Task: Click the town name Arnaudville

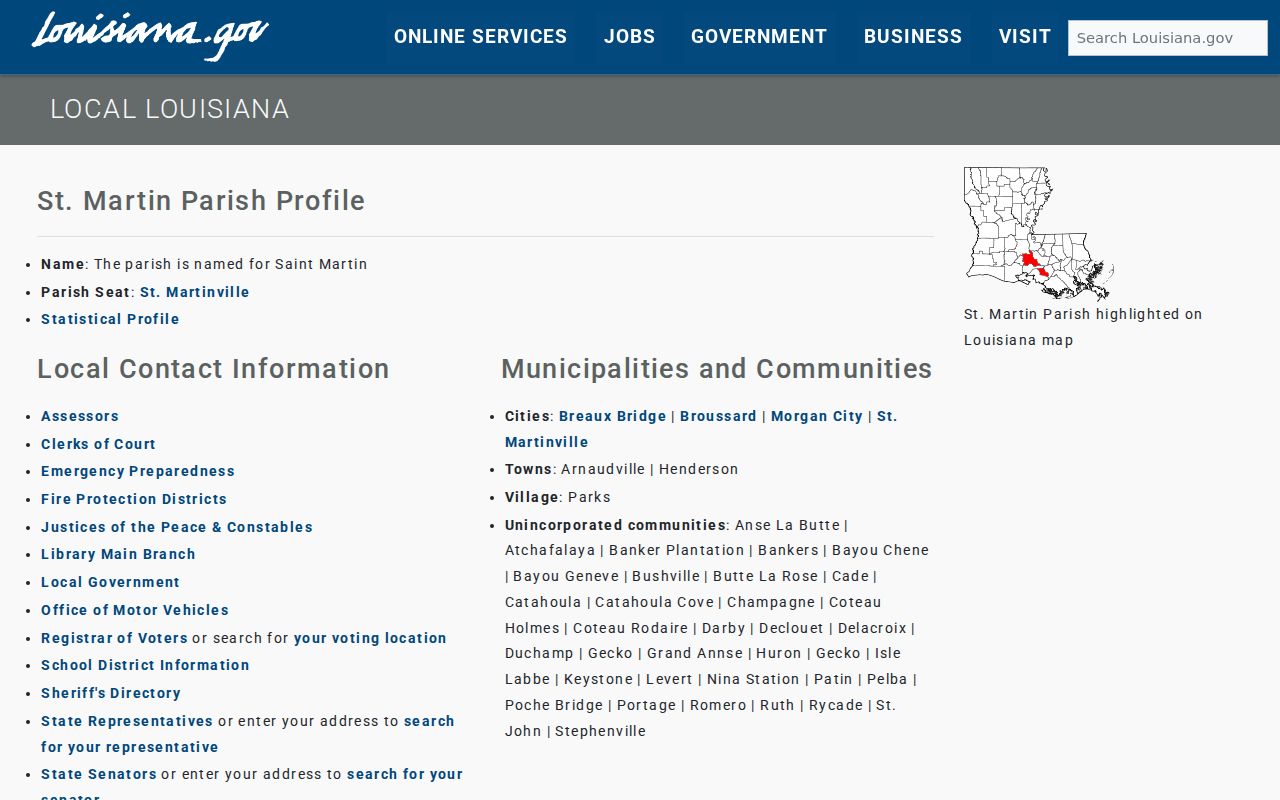Action: pos(603,469)
